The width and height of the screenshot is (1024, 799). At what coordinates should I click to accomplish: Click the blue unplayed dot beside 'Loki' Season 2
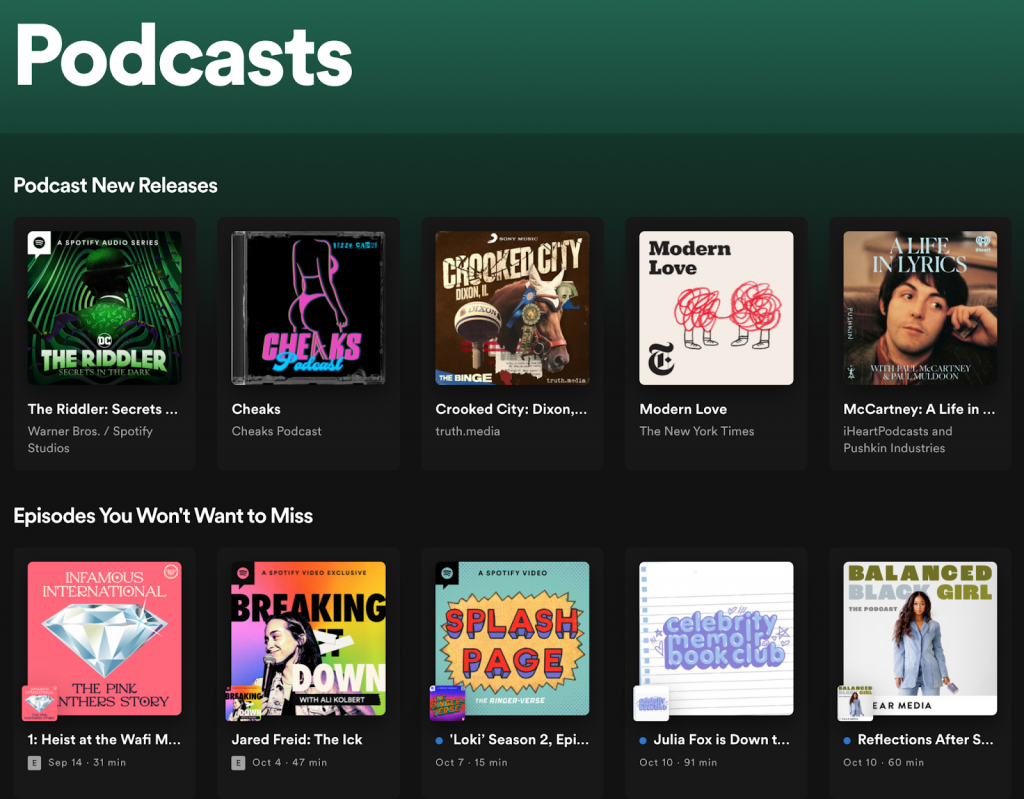pyautogui.click(x=440, y=741)
